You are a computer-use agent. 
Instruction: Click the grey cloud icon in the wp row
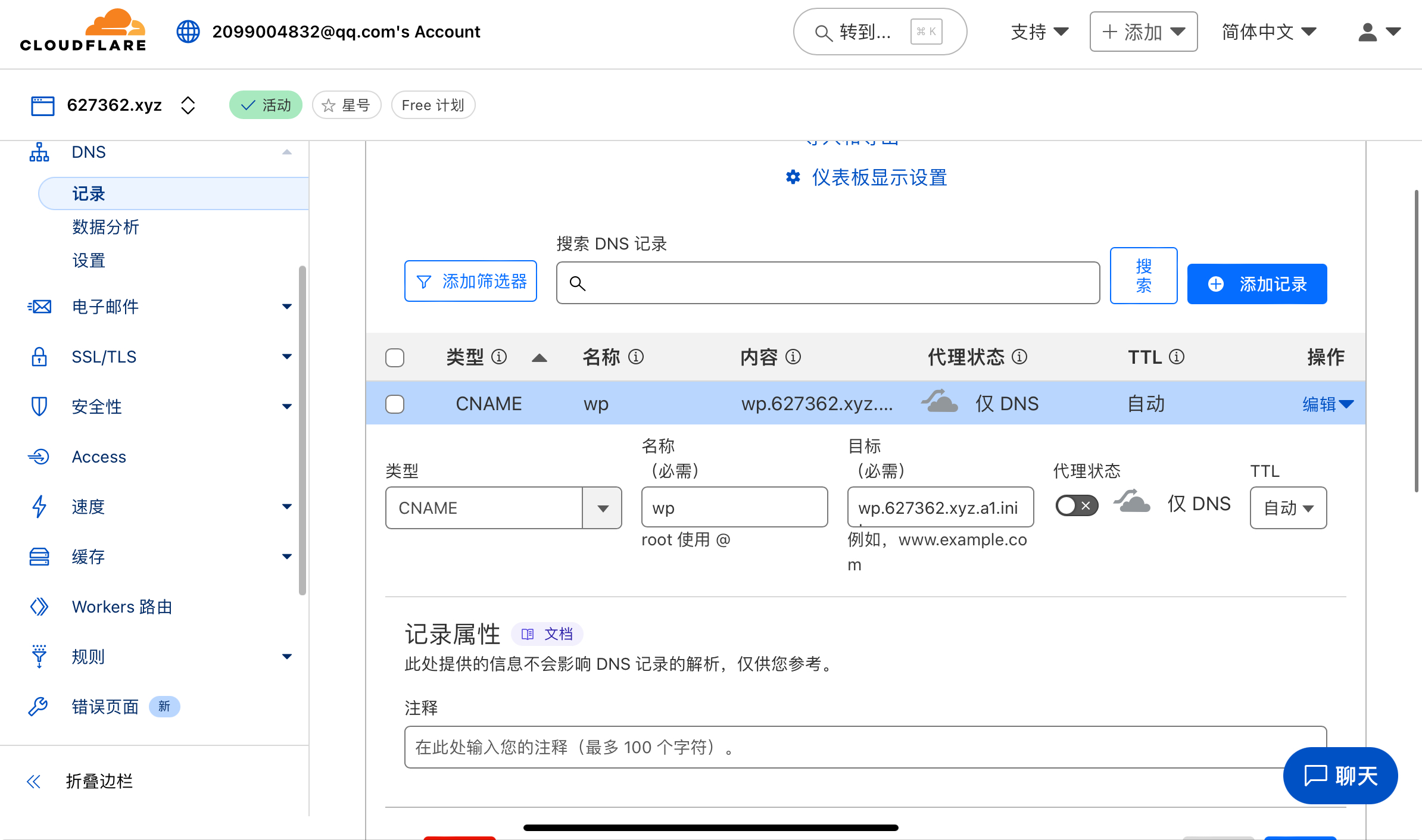point(940,401)
